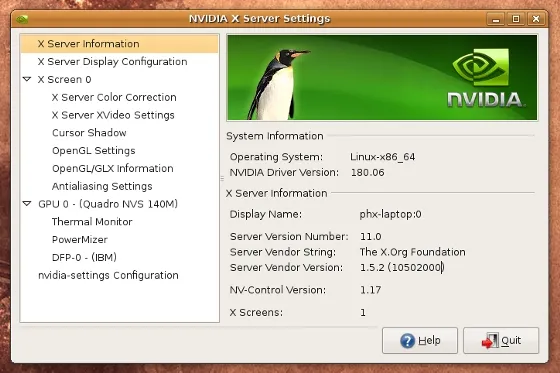The width and height of the screenshot is (560, 373).
Task: Click the Help button
Action: [x=420, y=340]
